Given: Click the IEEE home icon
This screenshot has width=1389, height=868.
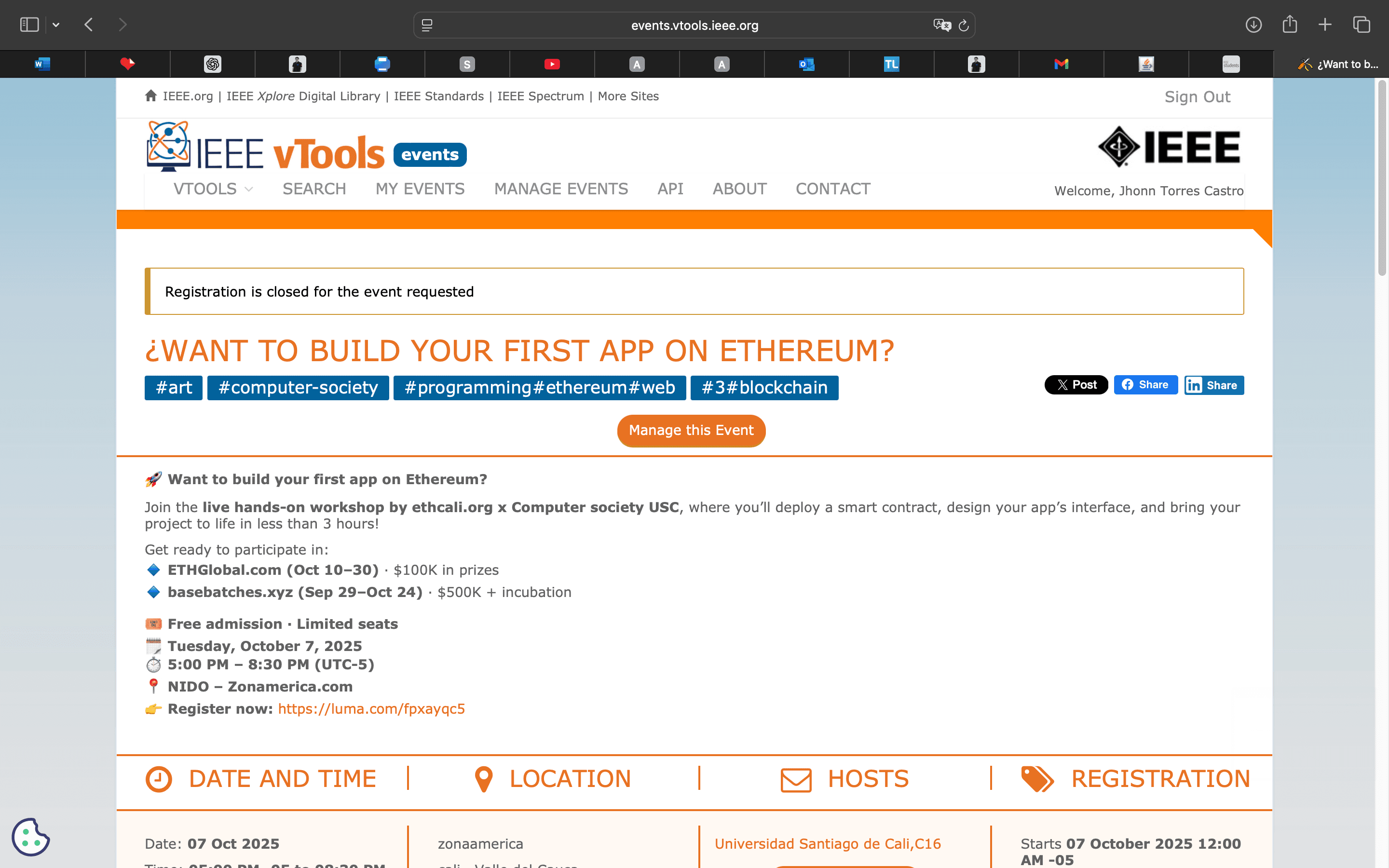Looking at the screenshot, I should click(151, 96).
